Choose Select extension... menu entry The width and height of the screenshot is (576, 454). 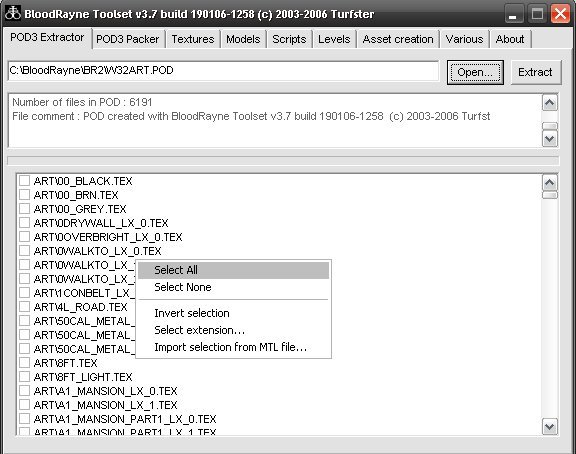point(234,330)
